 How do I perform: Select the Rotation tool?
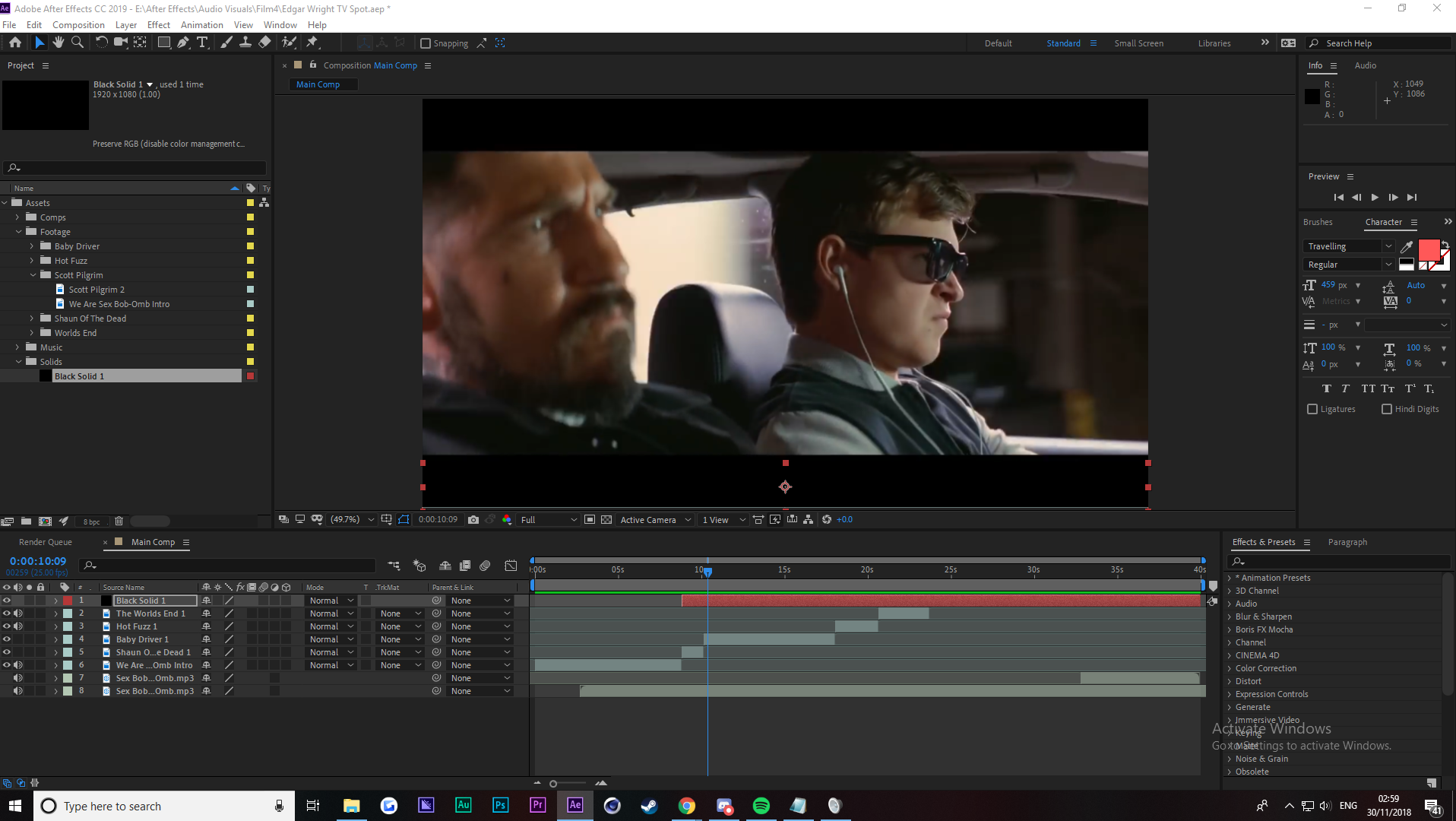point(102,43)
